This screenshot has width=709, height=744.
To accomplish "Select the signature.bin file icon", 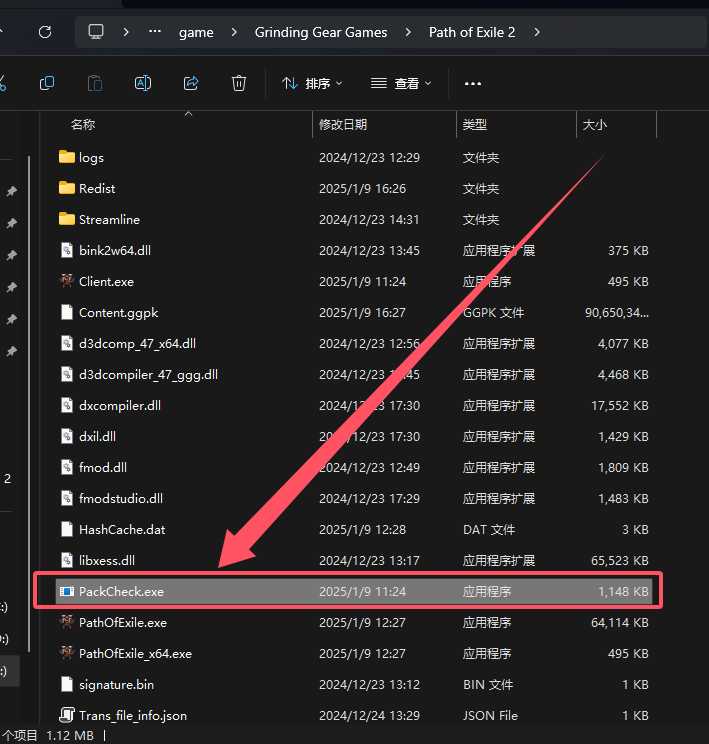I will coord(67,684).
